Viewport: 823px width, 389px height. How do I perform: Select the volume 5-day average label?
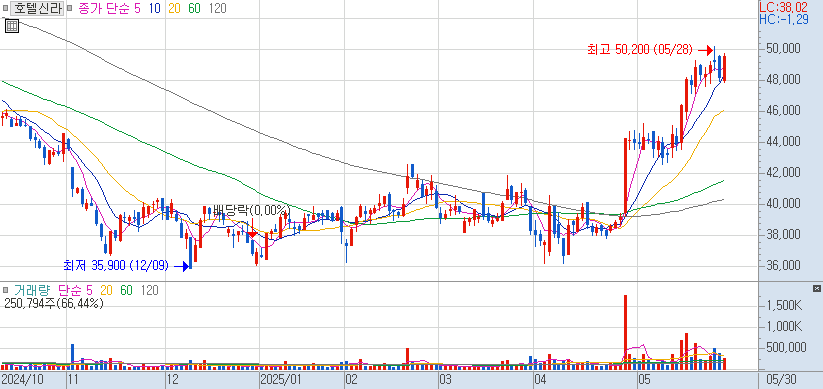click(89, 290)
